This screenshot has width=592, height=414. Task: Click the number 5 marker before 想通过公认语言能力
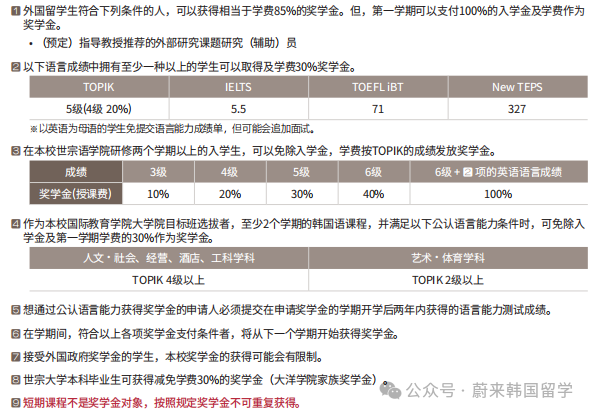(15, 310)
